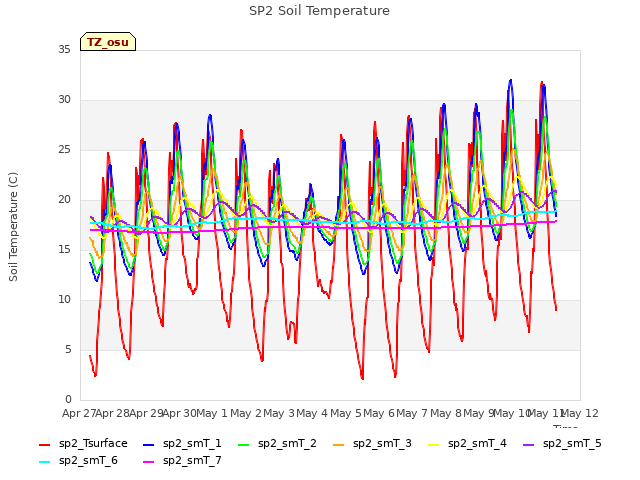Click the purple sp2_smT_5 legend color marker
640x480 pixels.
(529, 444)
